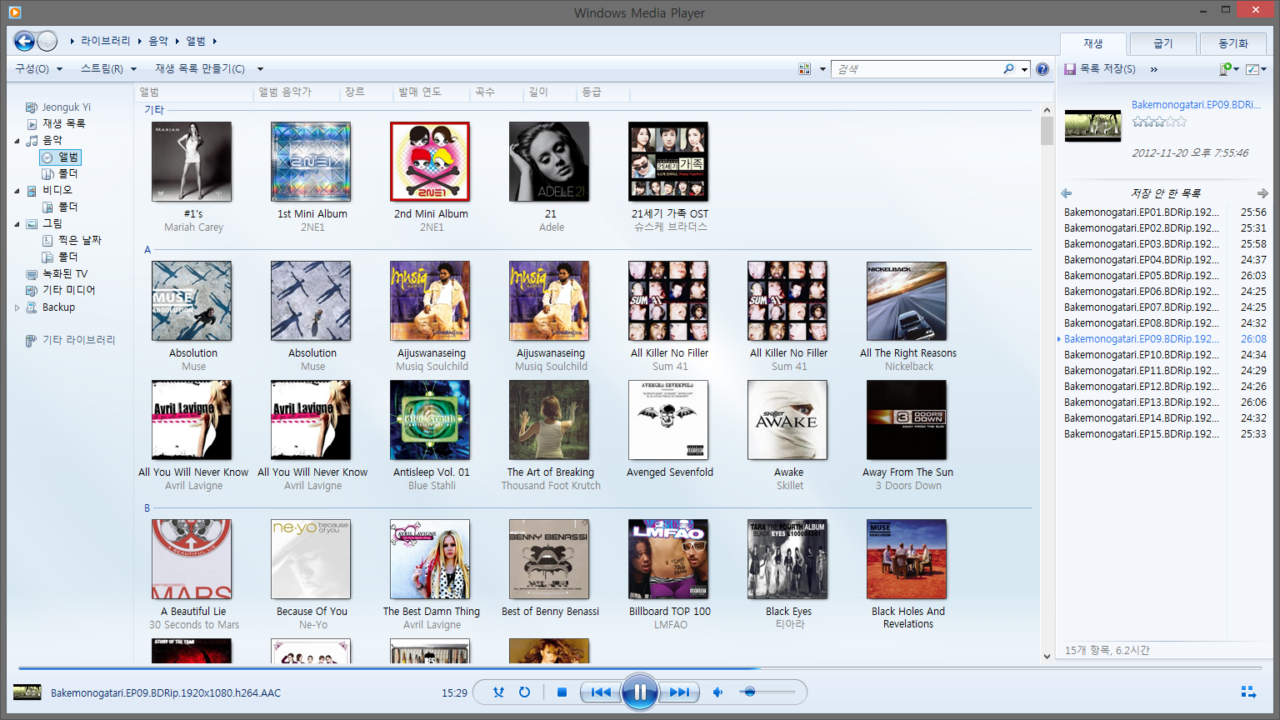
Task: Open the device sync options icon
Action: click(1226, 69)
